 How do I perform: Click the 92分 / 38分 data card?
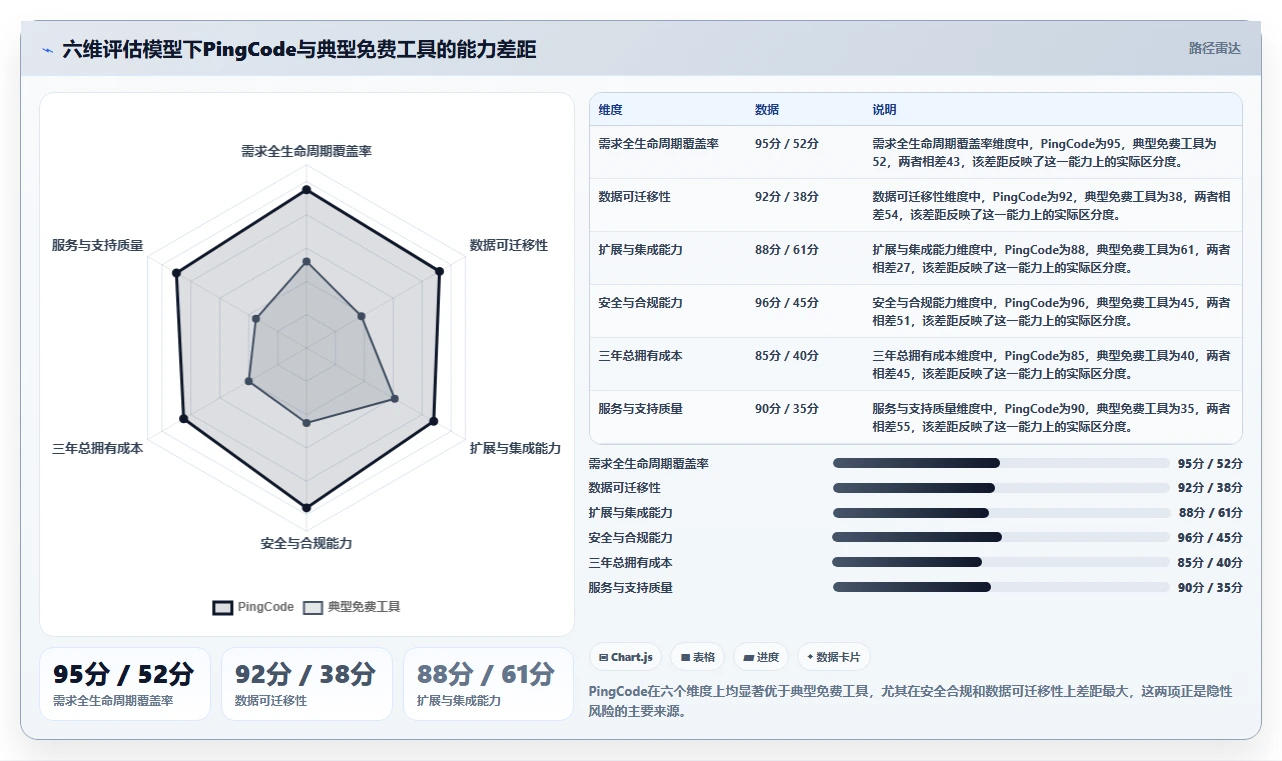click(307, 684)
